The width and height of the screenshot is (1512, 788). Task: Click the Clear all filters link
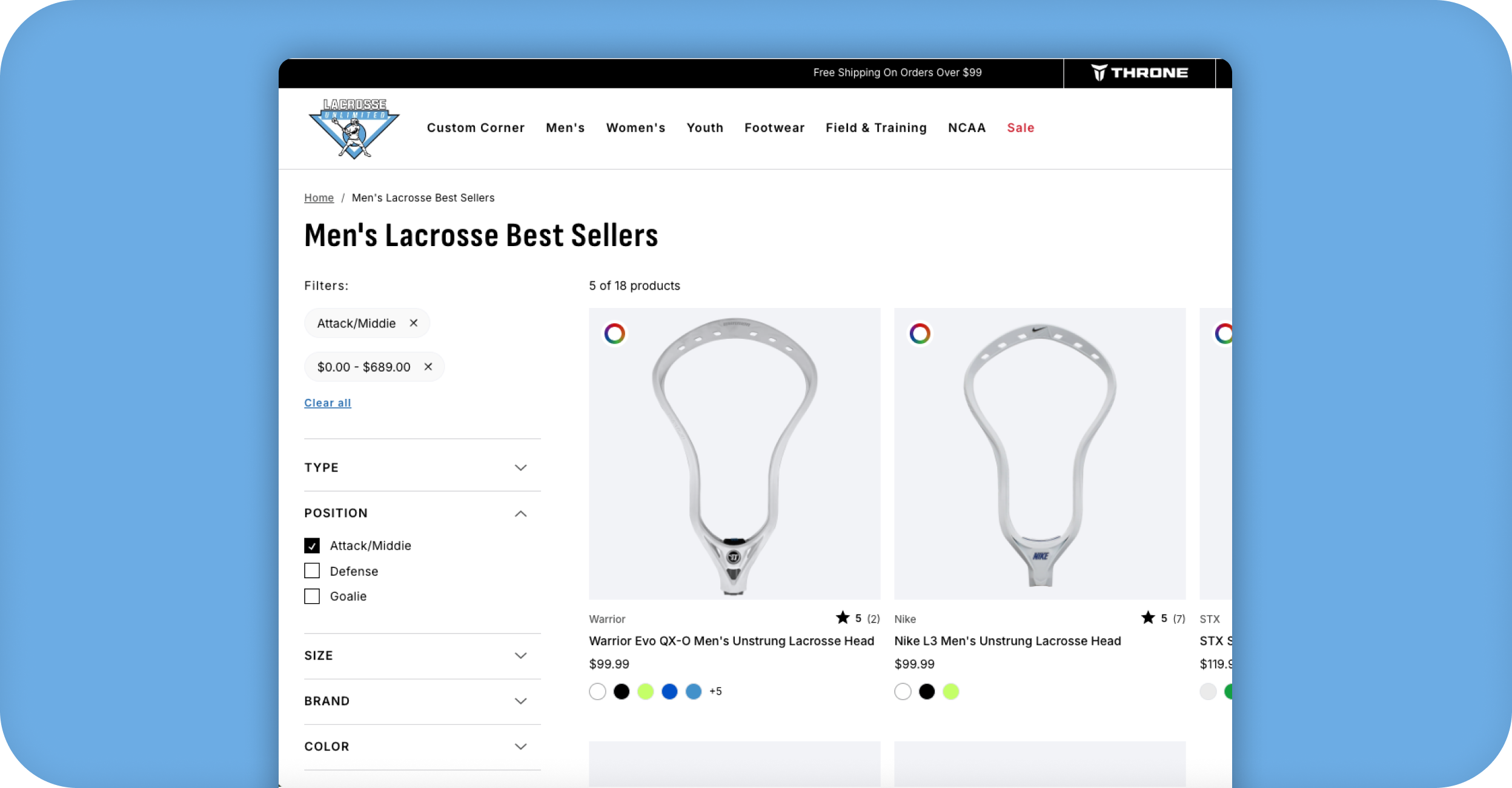[x=327, y=403]
